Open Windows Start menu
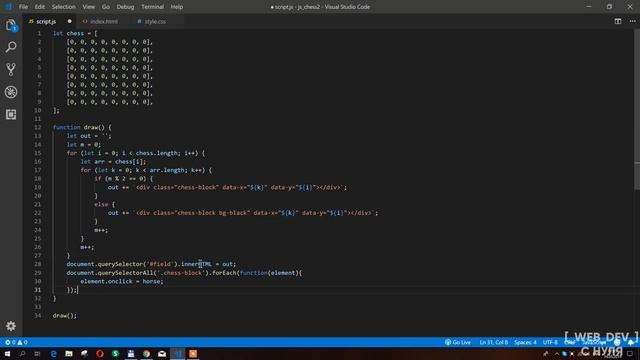 click(x=7, y=353)
